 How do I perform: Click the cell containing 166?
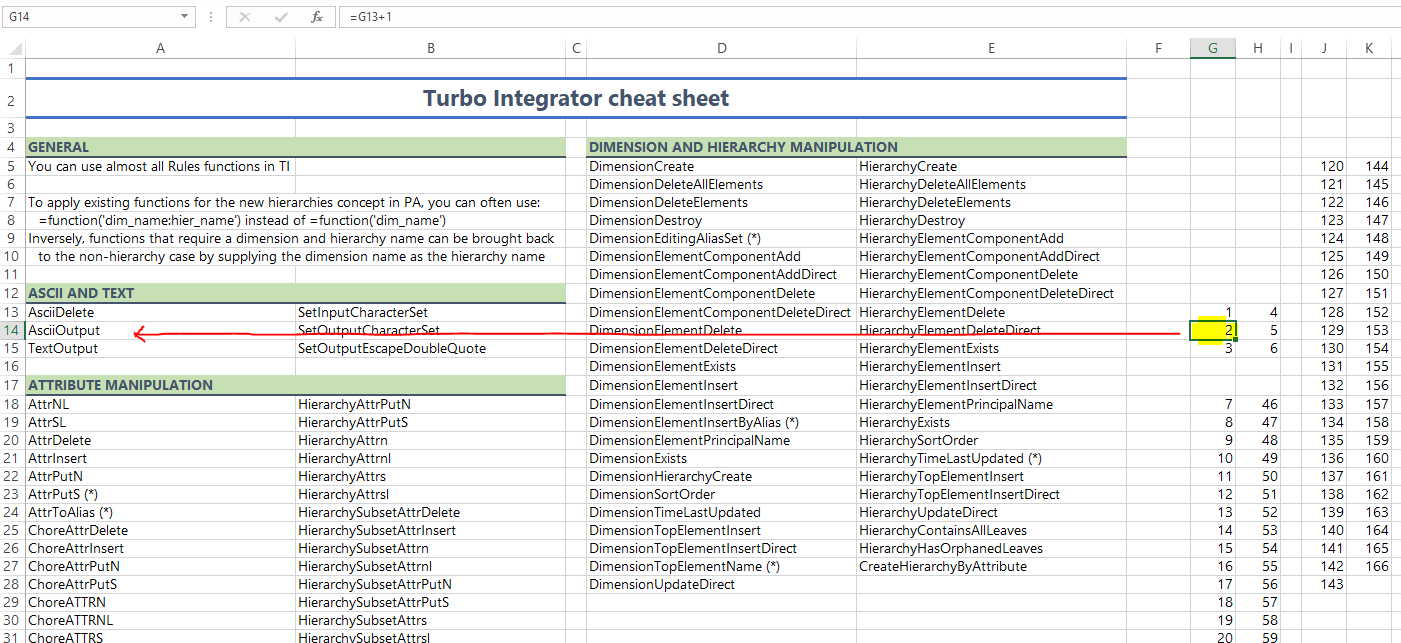(1369, 566)
